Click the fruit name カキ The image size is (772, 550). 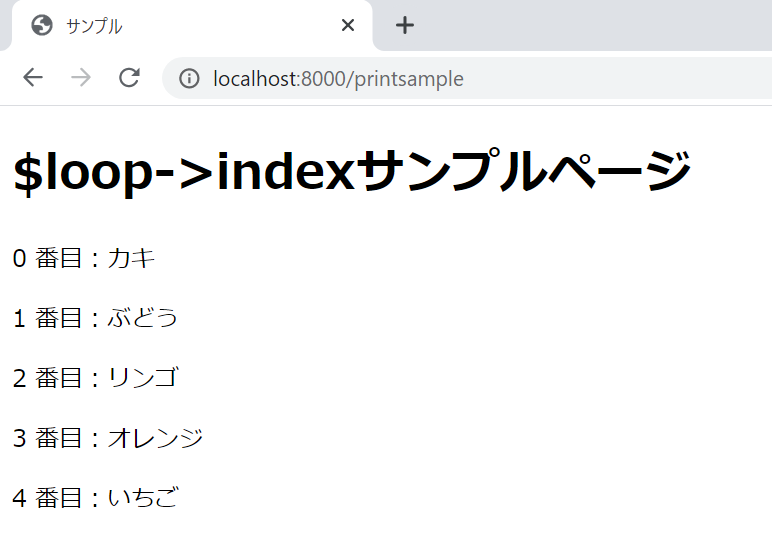click(x=131, y=259)
